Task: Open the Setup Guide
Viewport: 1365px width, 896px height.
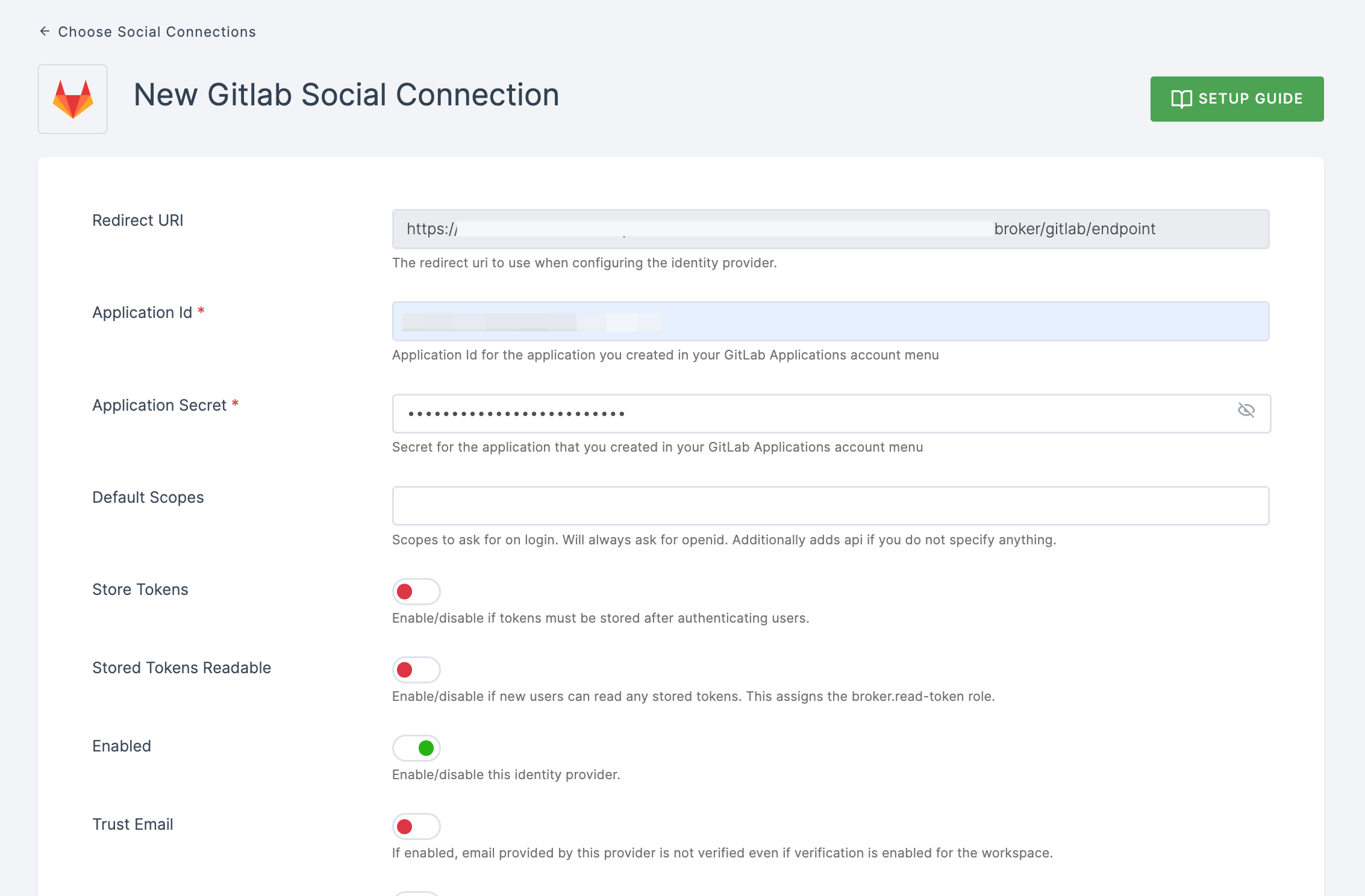Action: pos(1237,99)
